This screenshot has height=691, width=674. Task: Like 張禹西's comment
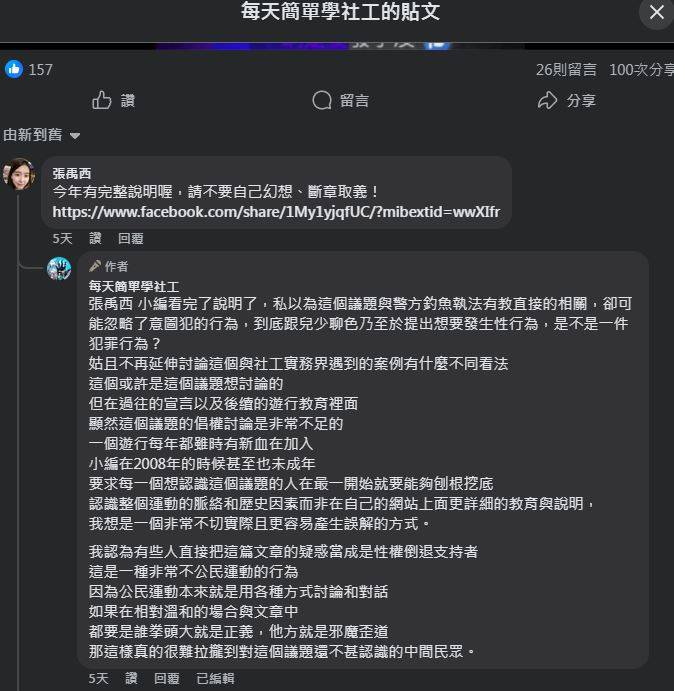click(x=95, y=238)
